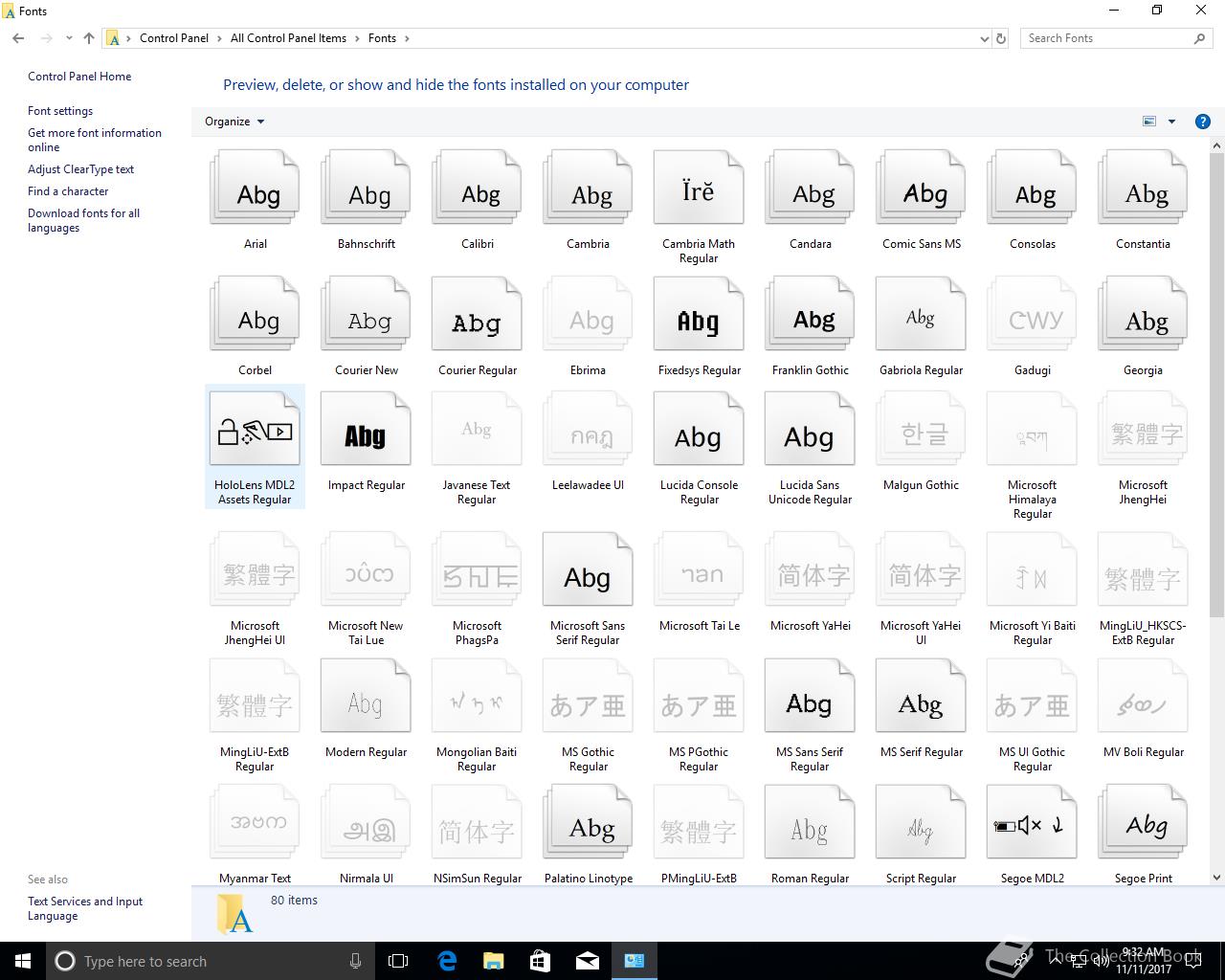Screen dimensions: 1225x980
Task: Click the vertical scrollbar thumb
Action: 1216,386
